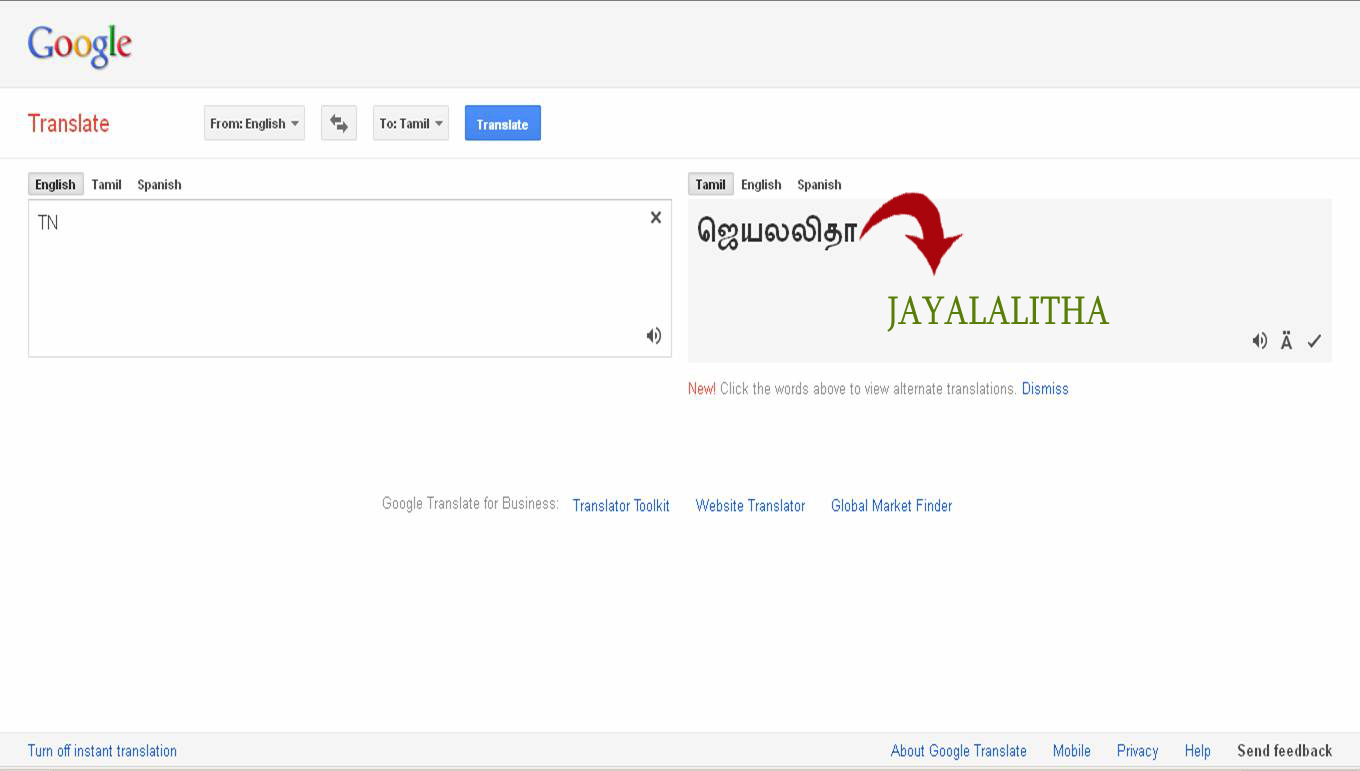
Task: Select Spanish target language tab
Action: click(819, 184)
